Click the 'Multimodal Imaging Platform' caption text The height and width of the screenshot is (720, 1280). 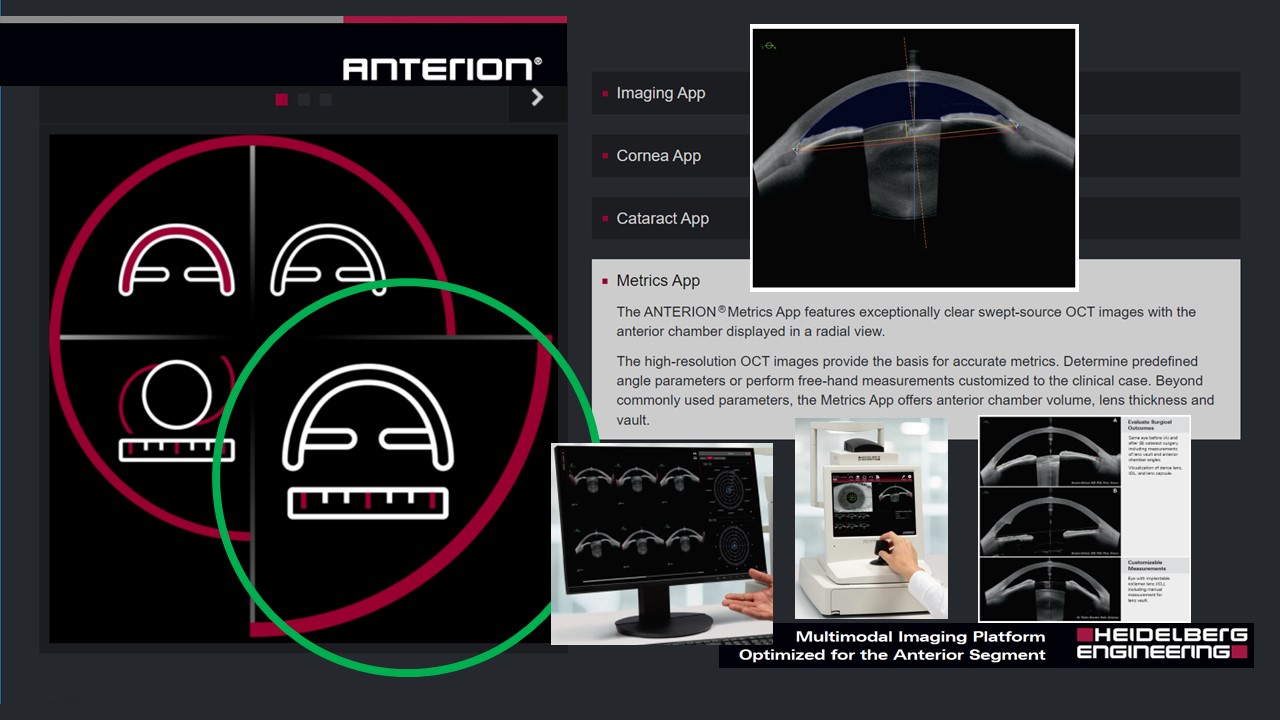click(x=920, y=636)
